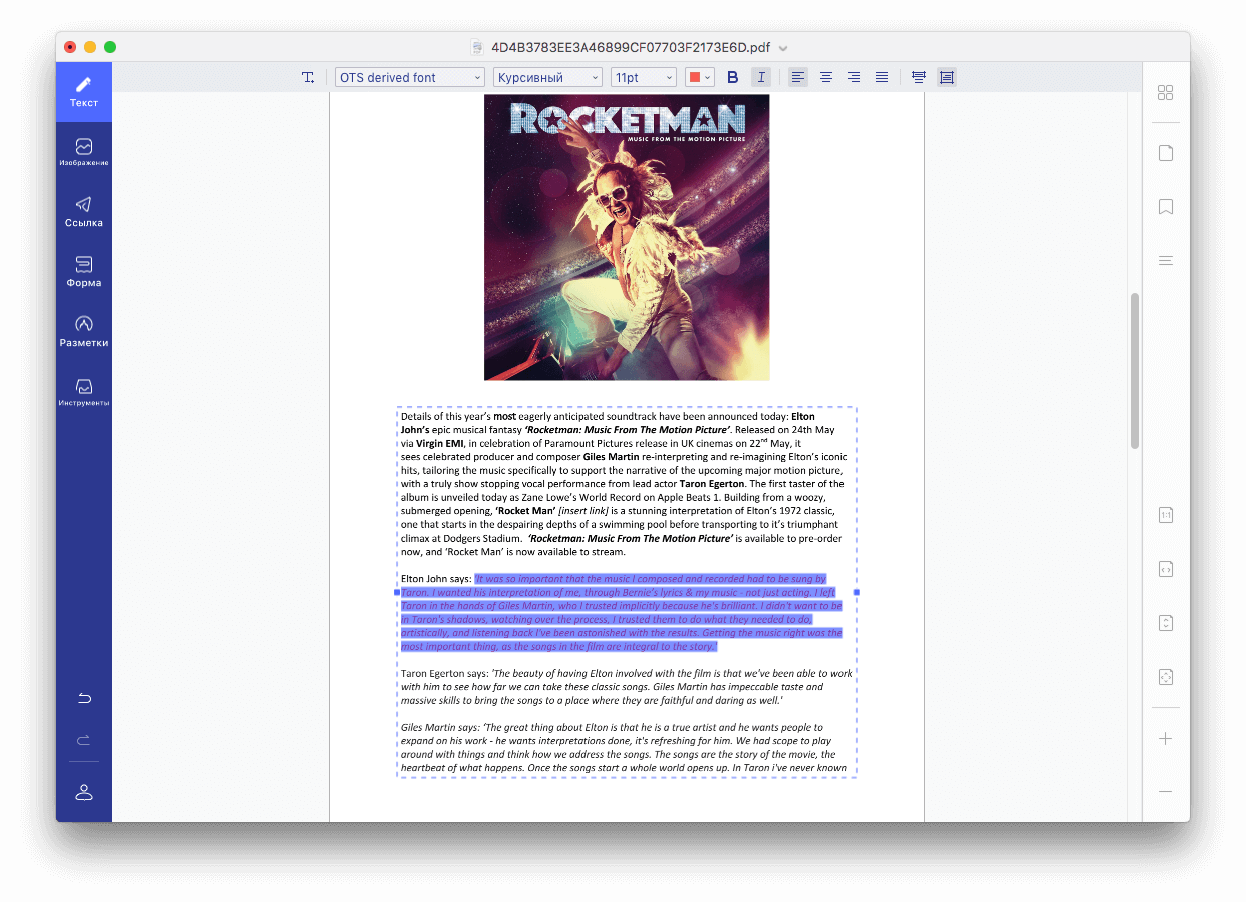Screen dimensions: 1246x902
Task: Center align the text
Action: point(826,77)
